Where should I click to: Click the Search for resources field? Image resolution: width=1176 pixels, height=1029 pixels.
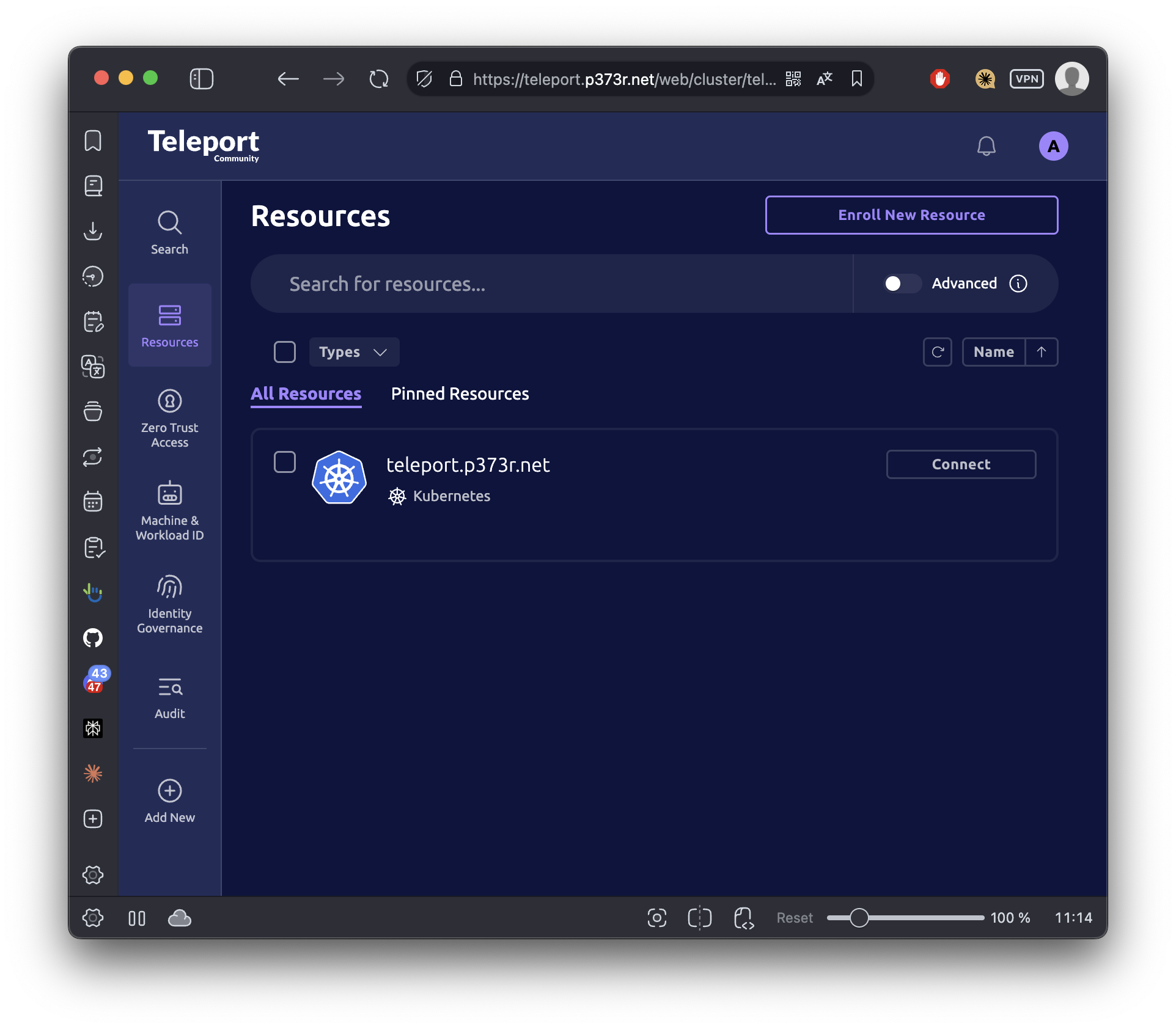pos(551,284)
